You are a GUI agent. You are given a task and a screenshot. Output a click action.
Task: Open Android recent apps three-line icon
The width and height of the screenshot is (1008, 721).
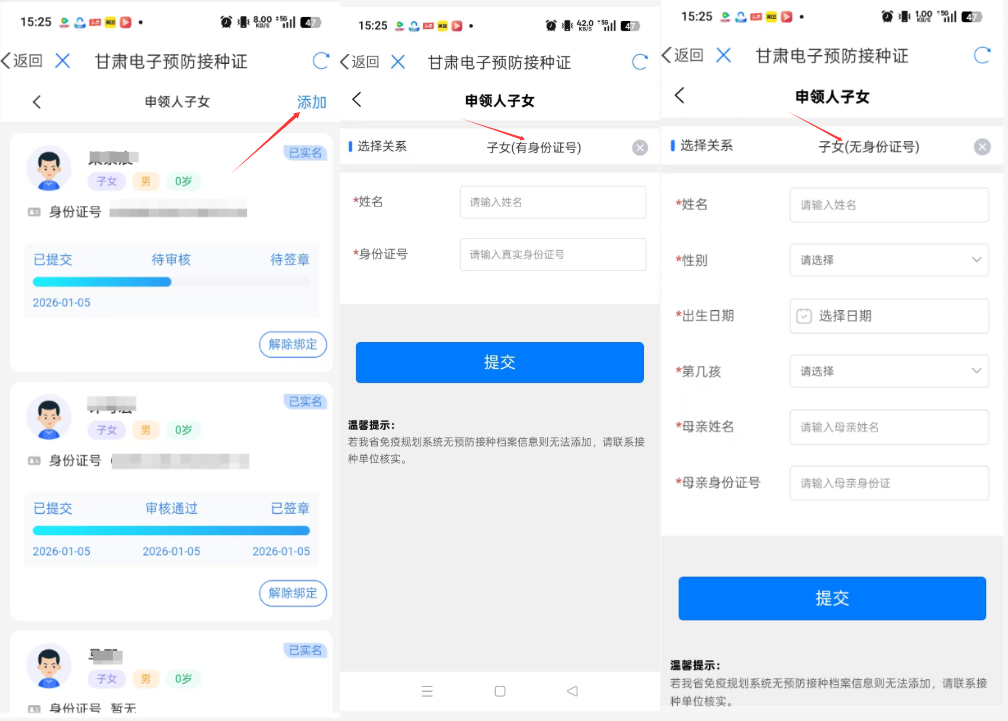[427, 691]
